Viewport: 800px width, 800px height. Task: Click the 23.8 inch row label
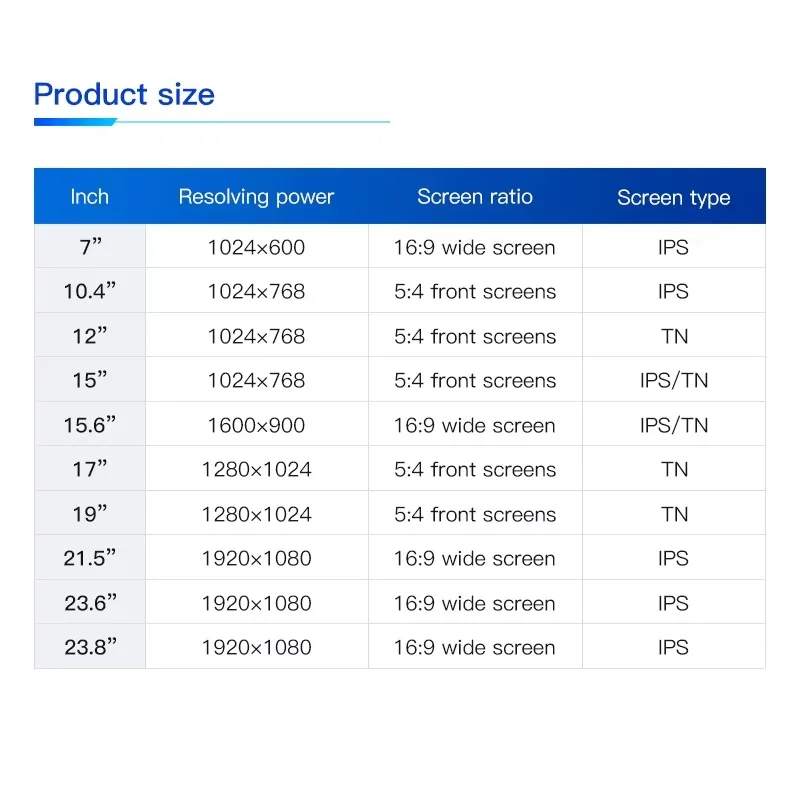click(x=89, y=646)
